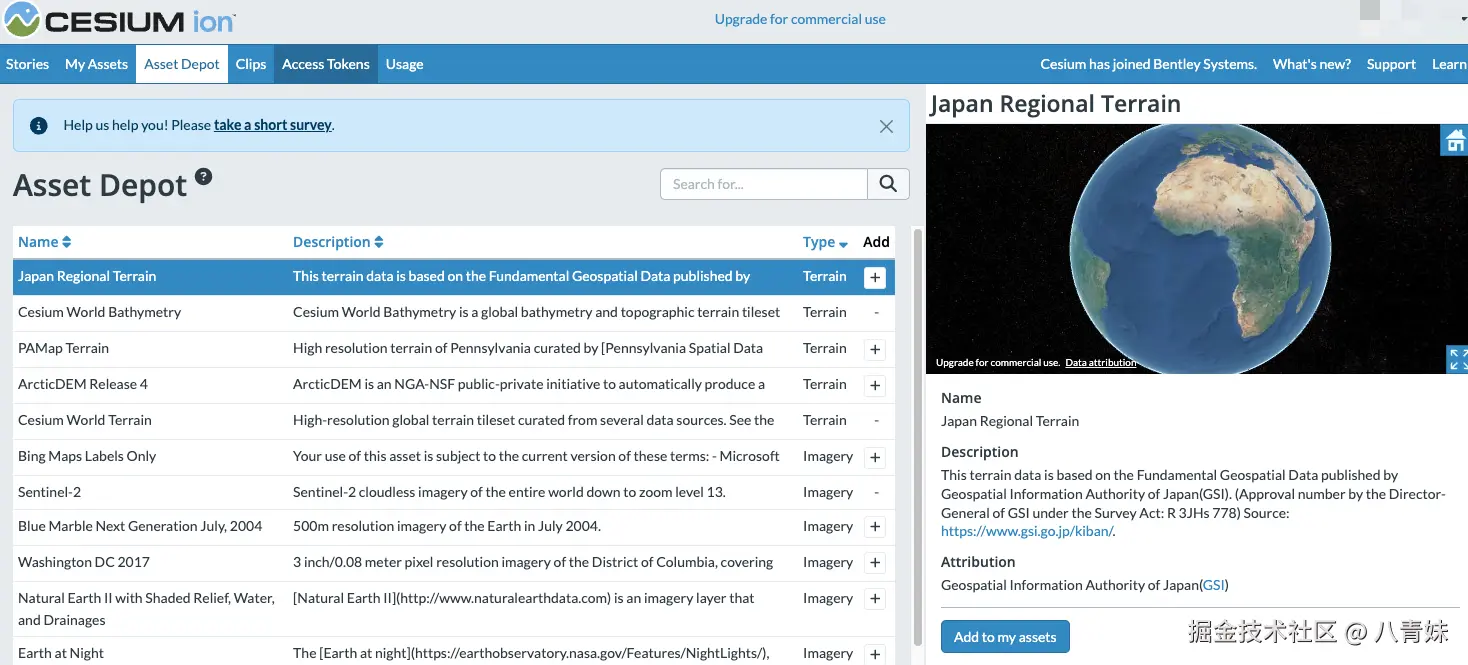This screenshot has width=1468, height=665.
Task: Select Japan Regional Terrain row name
Action: 87,276
